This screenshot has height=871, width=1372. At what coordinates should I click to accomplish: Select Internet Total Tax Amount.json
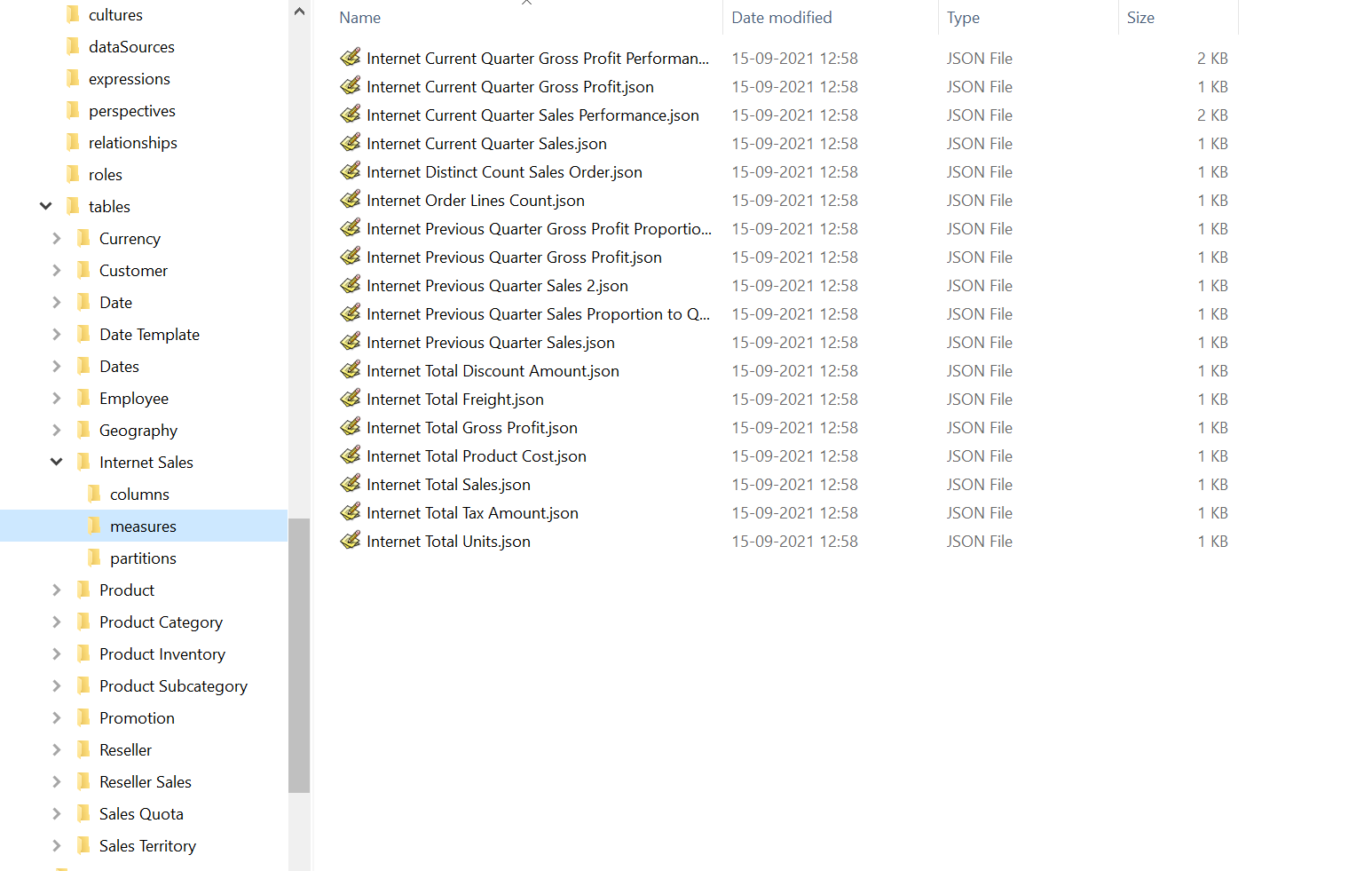[472, 512]
